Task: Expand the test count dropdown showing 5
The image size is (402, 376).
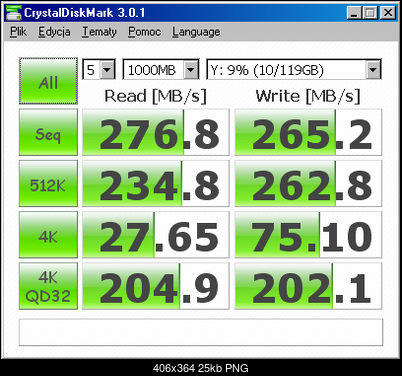Action: click(107, 70)
